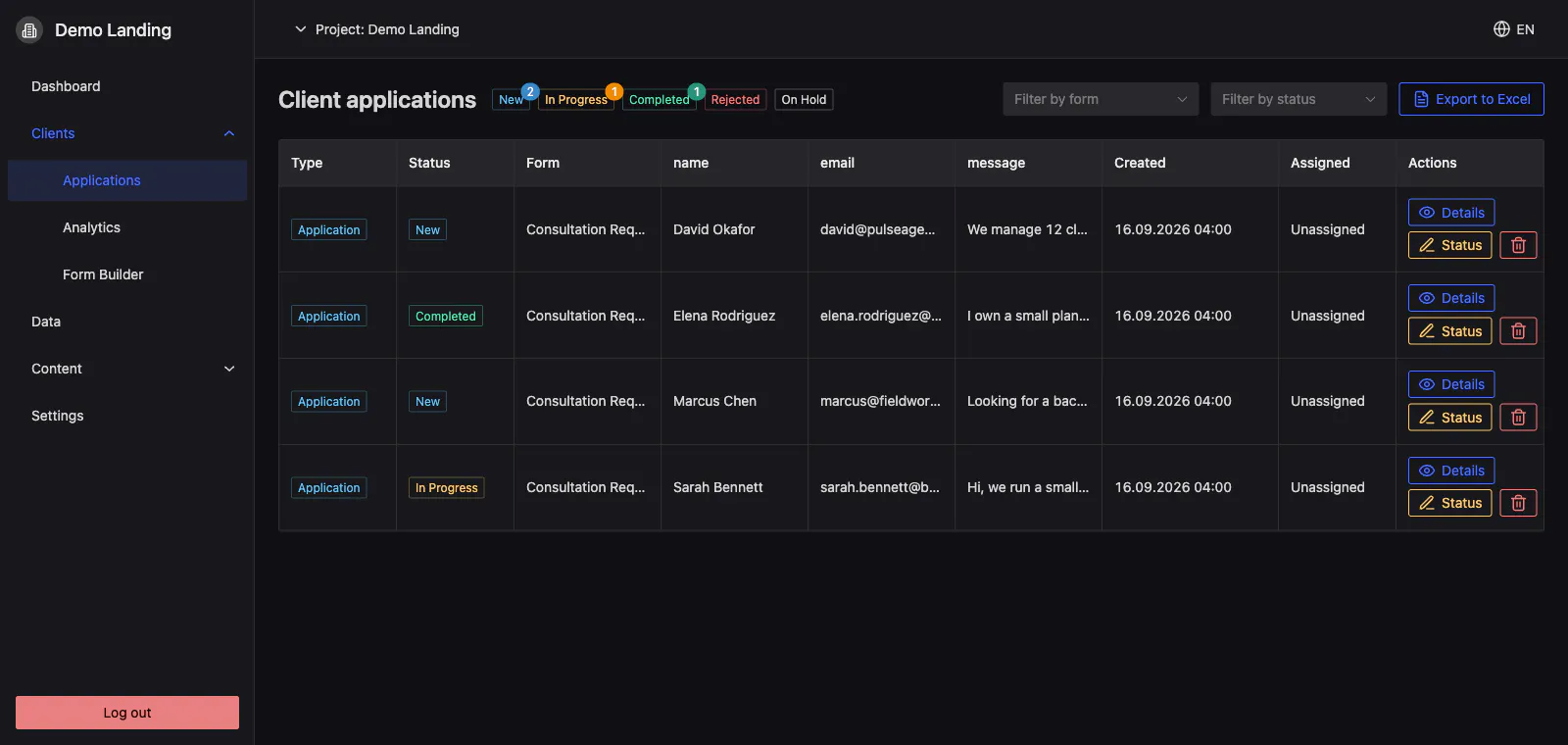The height and width of the screenshot is (745, 1568).
Task: Click the 'I own a small plan...' message
Action: [1028, 316]
